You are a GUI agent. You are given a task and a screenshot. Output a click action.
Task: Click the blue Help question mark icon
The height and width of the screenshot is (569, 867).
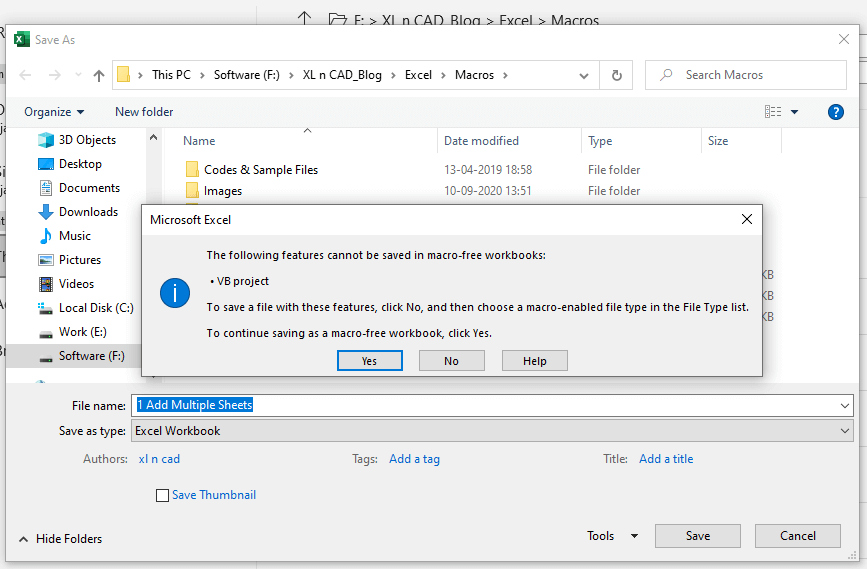835,112
